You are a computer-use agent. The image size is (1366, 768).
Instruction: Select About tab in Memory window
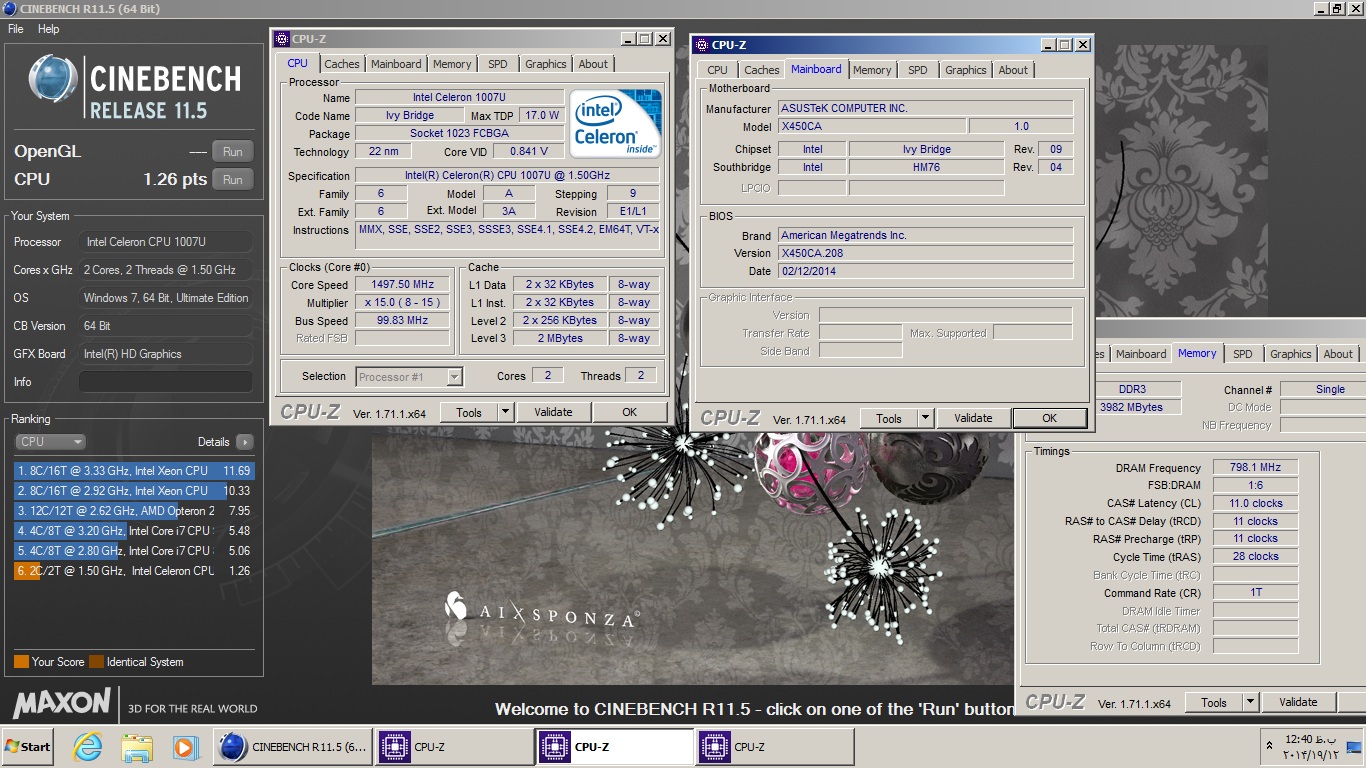[1338, 354]
